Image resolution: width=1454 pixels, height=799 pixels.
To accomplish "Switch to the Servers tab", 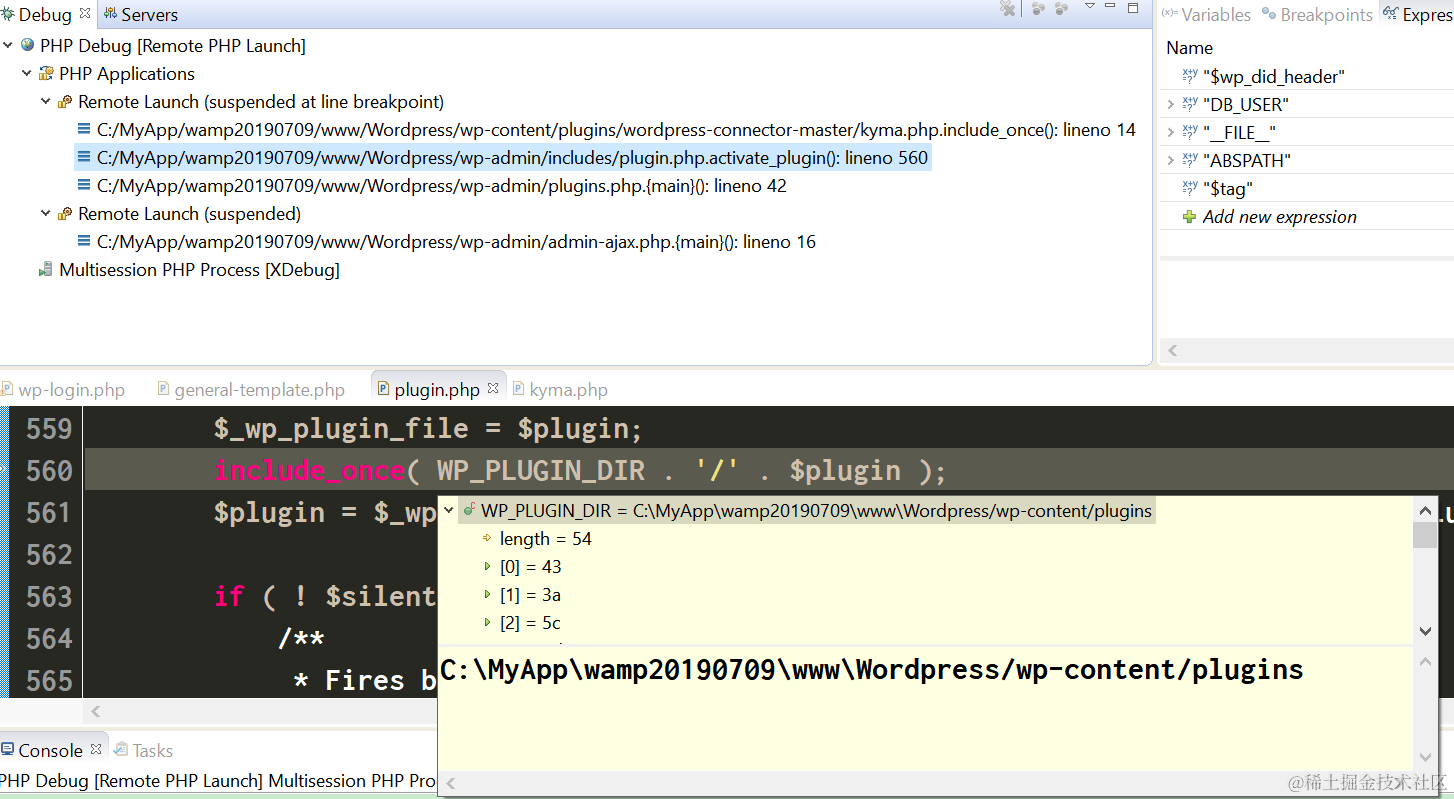I will tap(149, 15).
